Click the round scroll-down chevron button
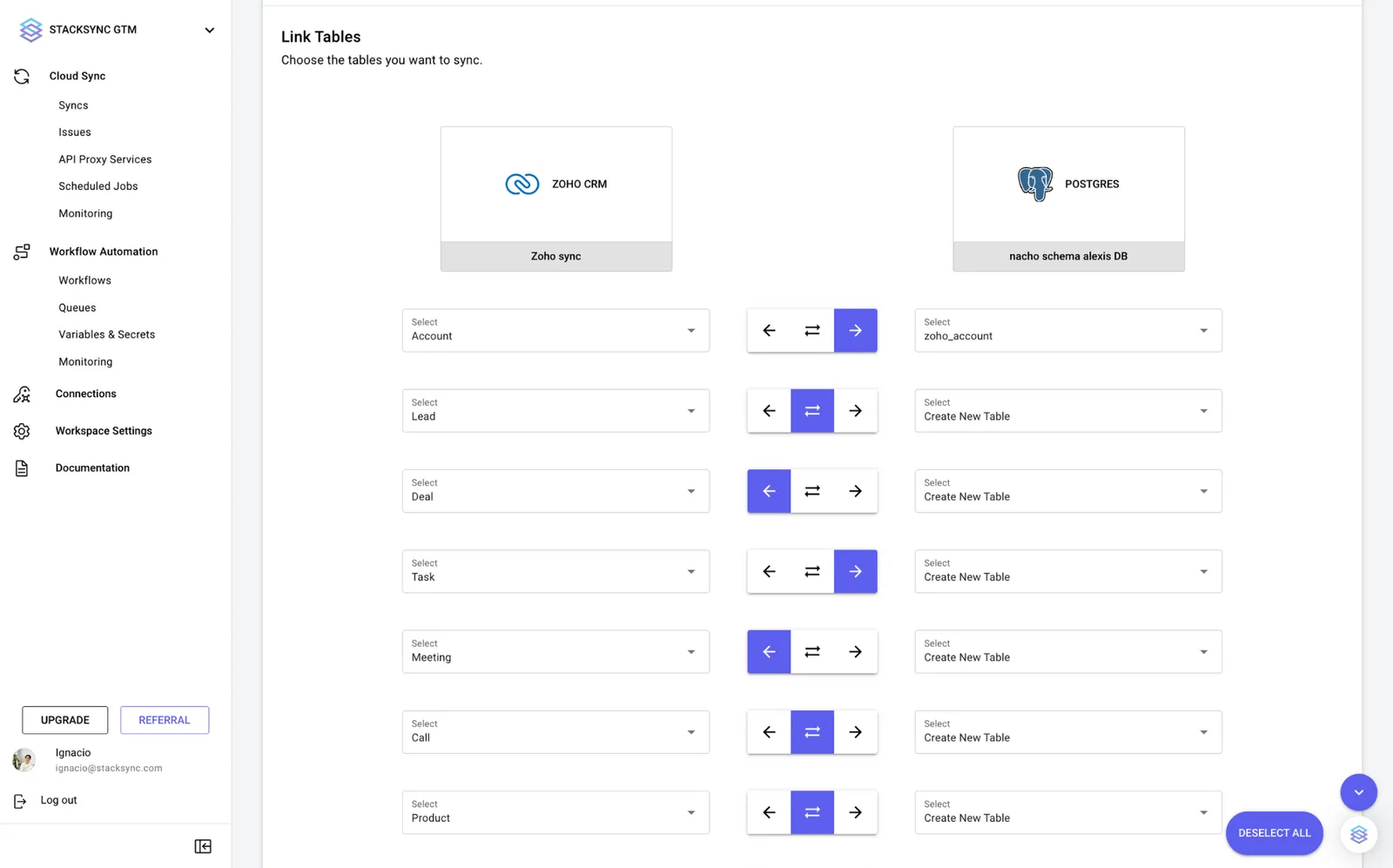The width and height of the screenshot is (1393, 868). pos(1358,792)
